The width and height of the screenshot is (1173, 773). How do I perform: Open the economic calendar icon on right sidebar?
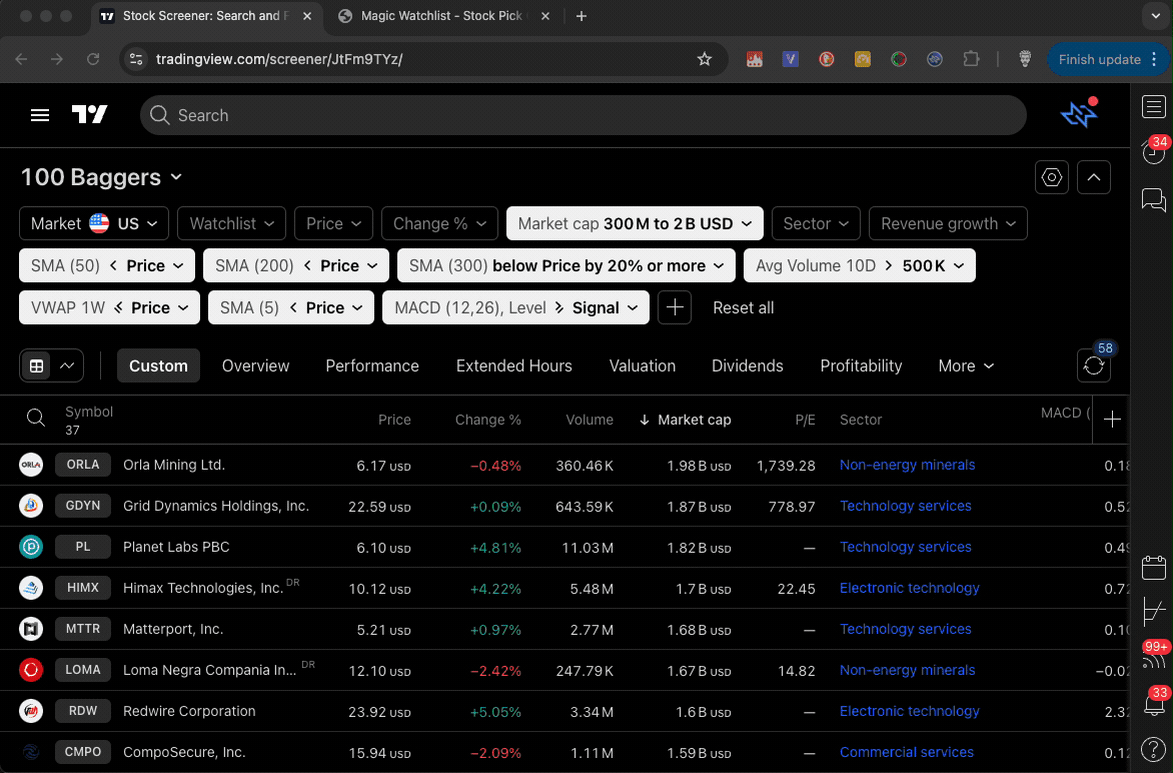click(1154, 567)
